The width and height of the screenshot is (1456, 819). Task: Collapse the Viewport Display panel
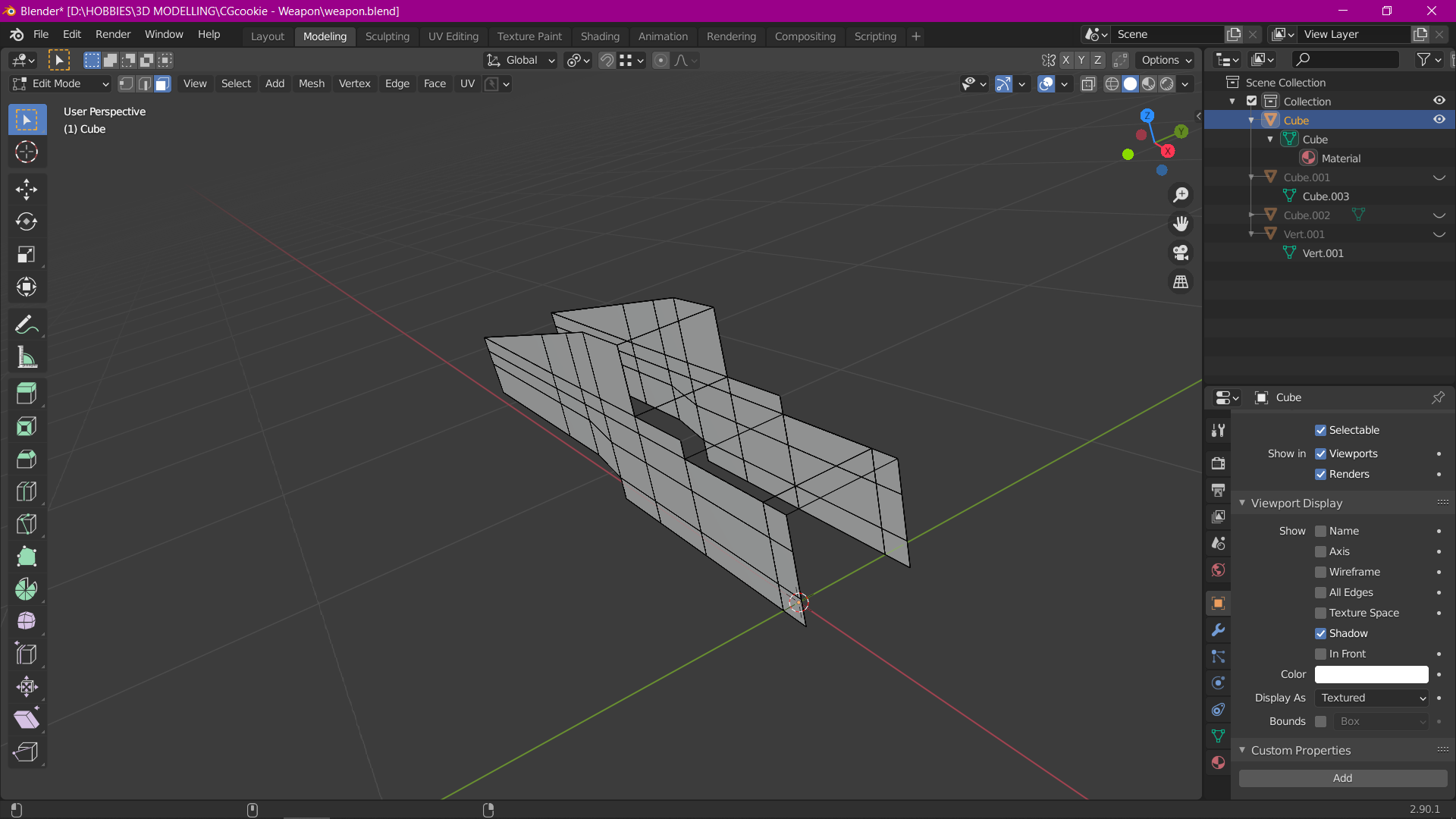[x=1242, y=504]
